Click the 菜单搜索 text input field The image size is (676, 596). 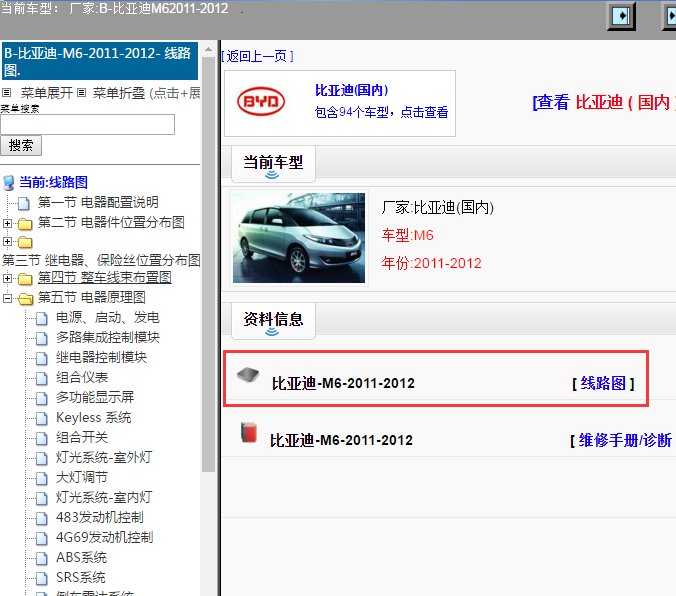[x=88, y=125]
